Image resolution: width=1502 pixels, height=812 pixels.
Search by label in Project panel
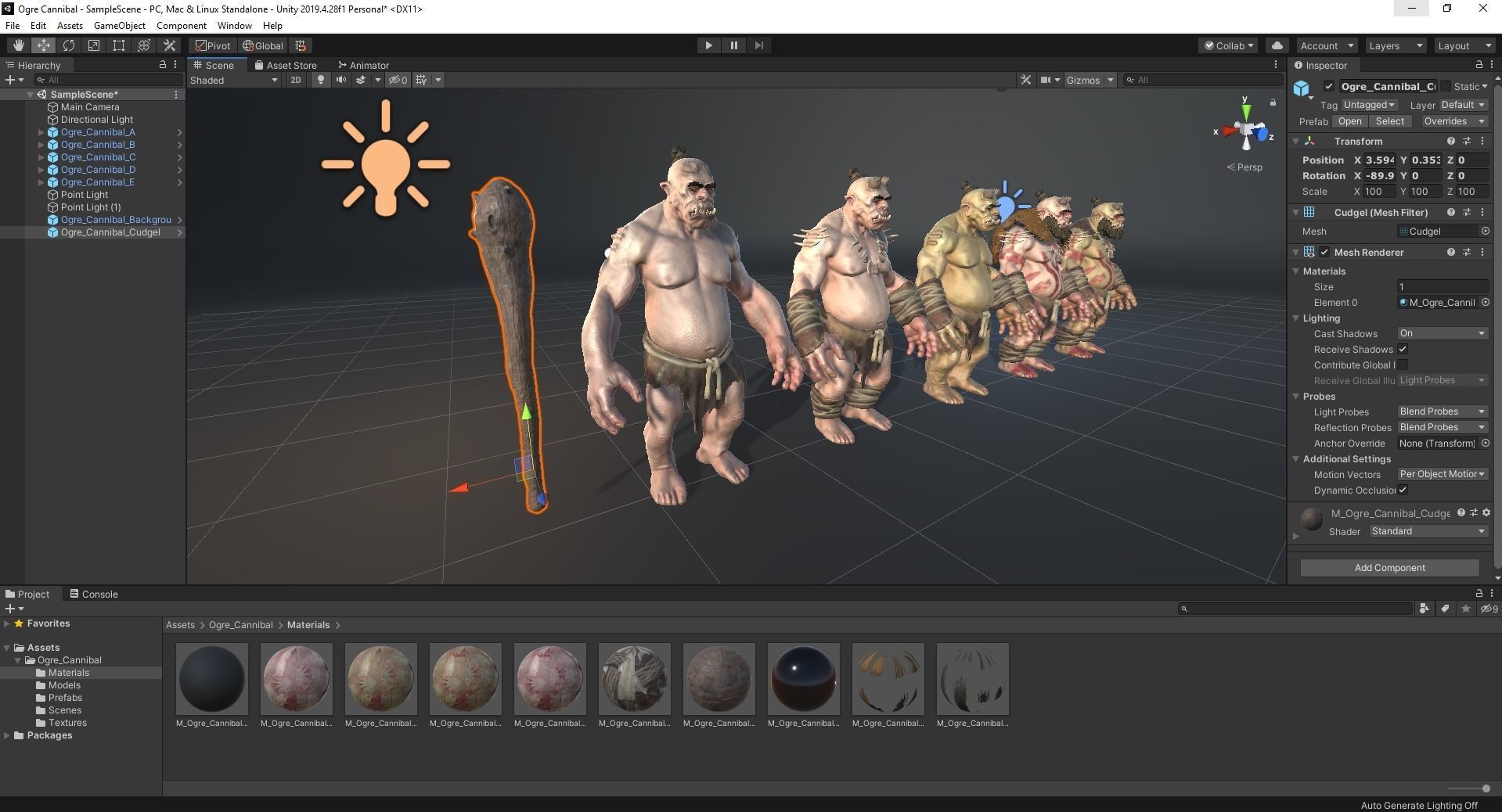coord(1445,609)
